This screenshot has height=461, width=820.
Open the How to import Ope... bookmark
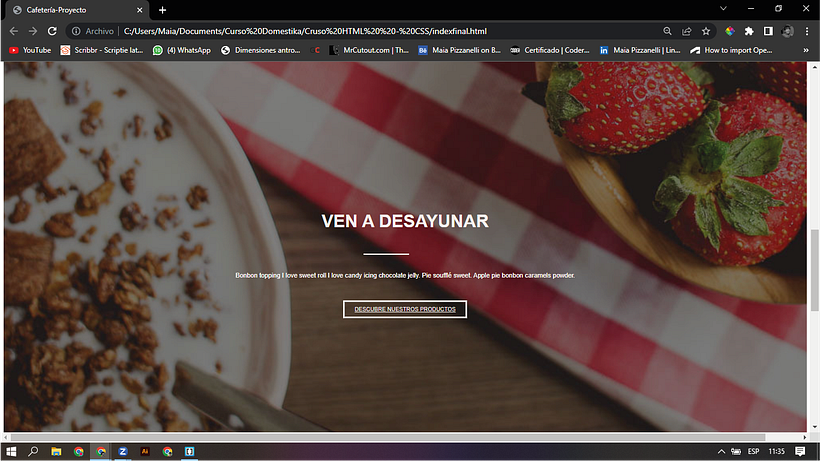pyautogui.click(x=731, y=50)
